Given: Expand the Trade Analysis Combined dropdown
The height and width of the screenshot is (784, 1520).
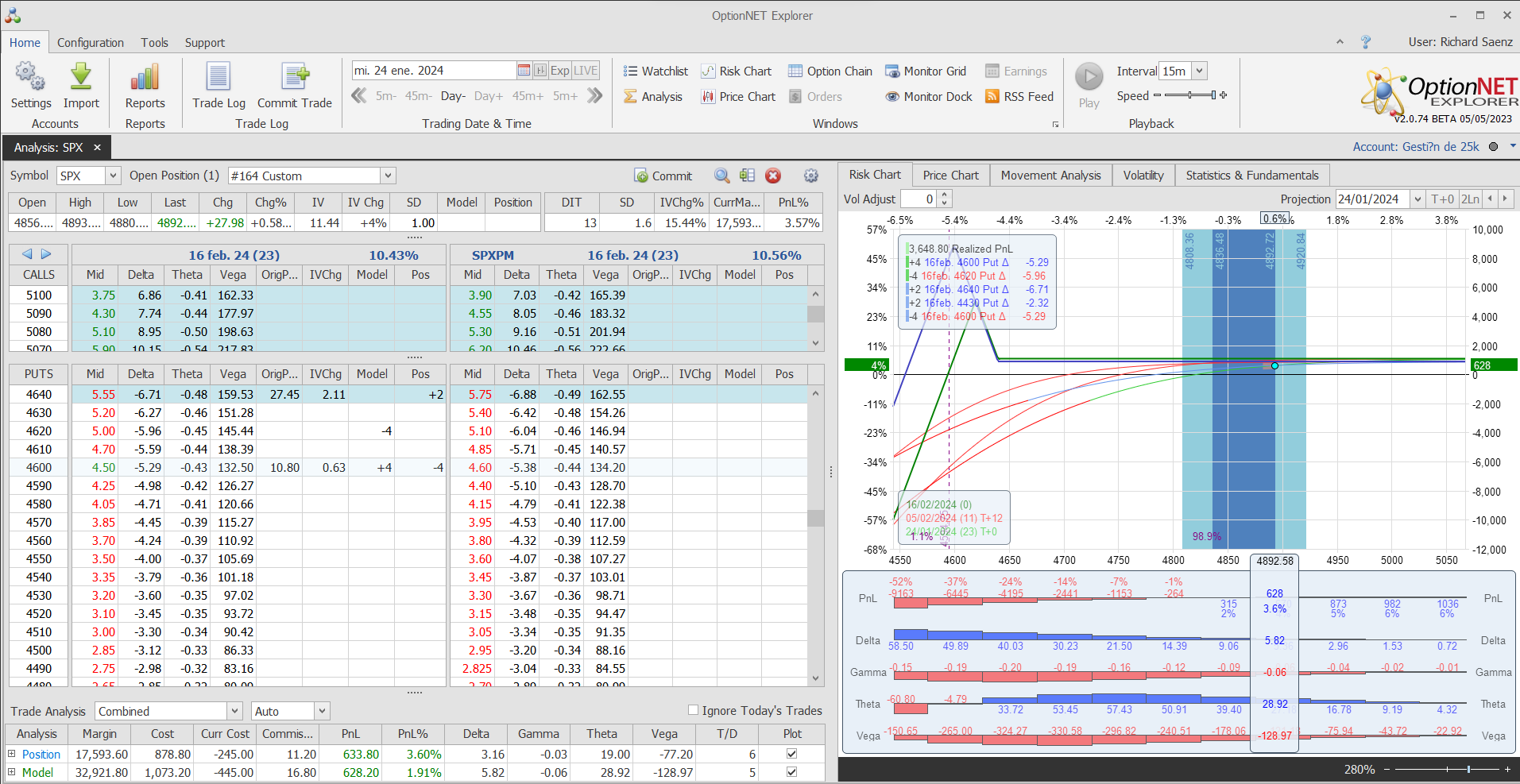Looking at the screenshot, I should coord(234,712).
